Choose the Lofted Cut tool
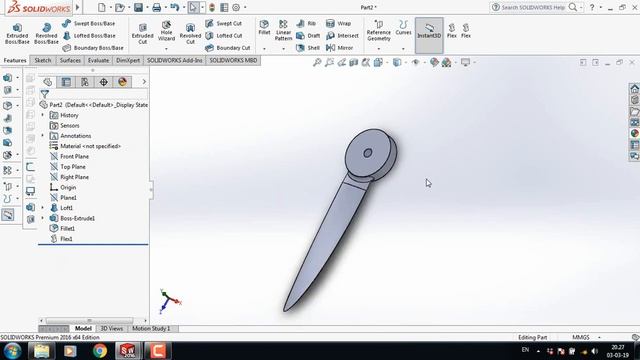640x360 pixels. click(x=223, y=36)
